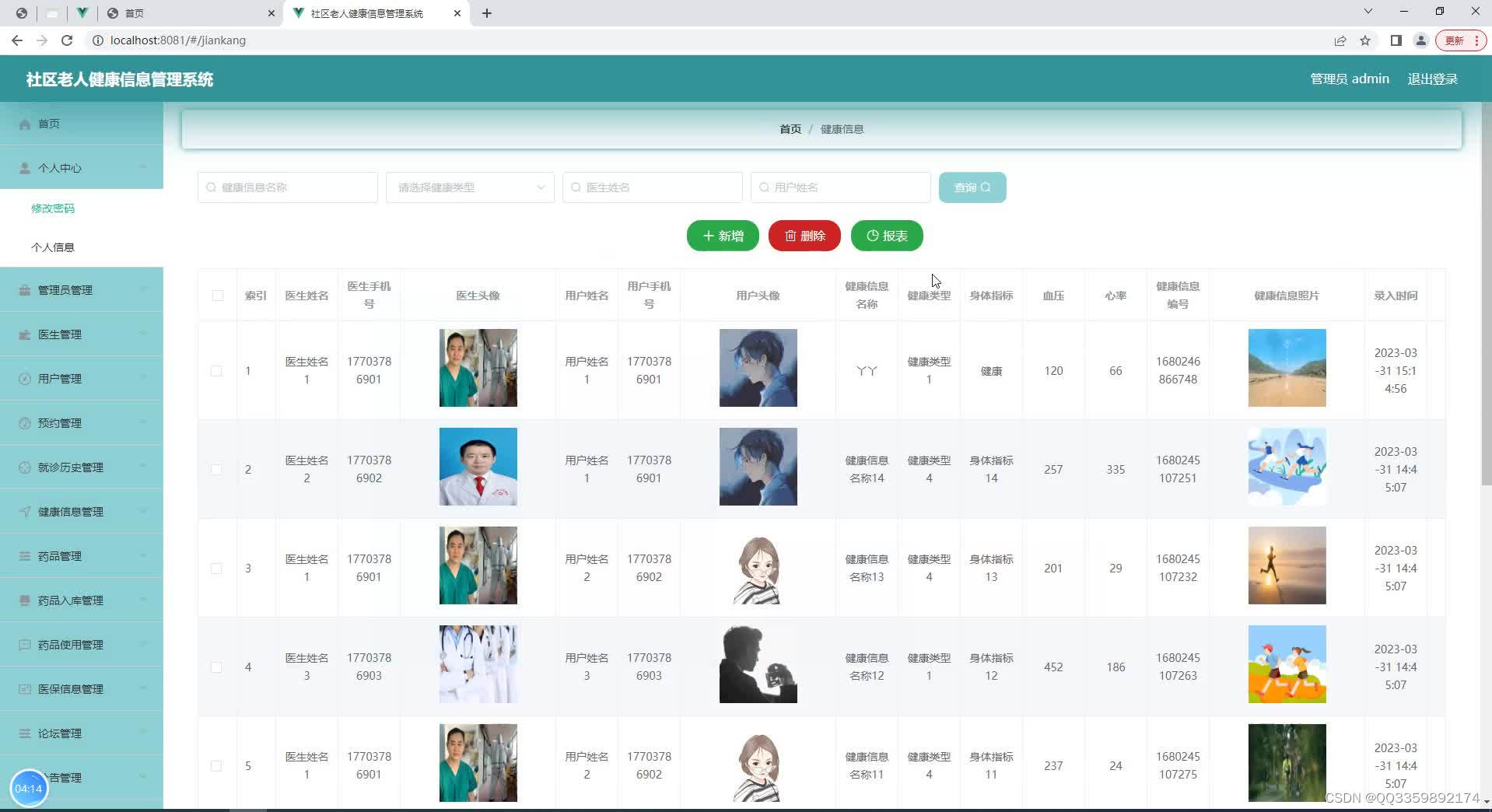The width and height of the screenshot is (1492, 812).
Task: Click the 管理员 admin label
Action: [1350, 79]
